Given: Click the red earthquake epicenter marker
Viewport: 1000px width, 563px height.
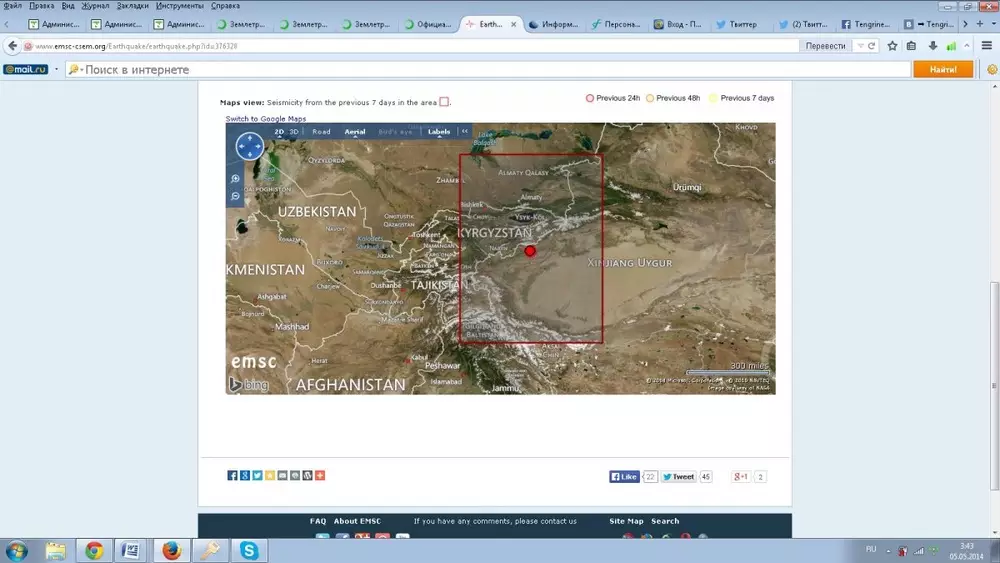Looking at the screenshot, I should pyautogui.click(x=530, y=251).
